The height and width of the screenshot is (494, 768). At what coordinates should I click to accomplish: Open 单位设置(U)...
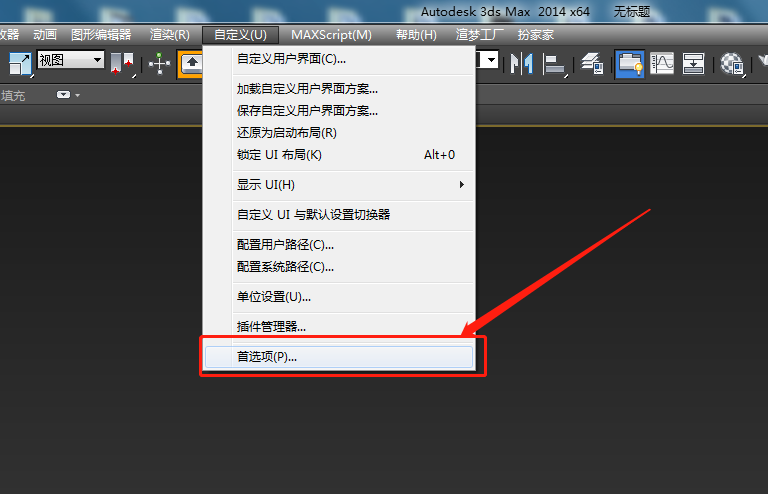click(339, 297)
